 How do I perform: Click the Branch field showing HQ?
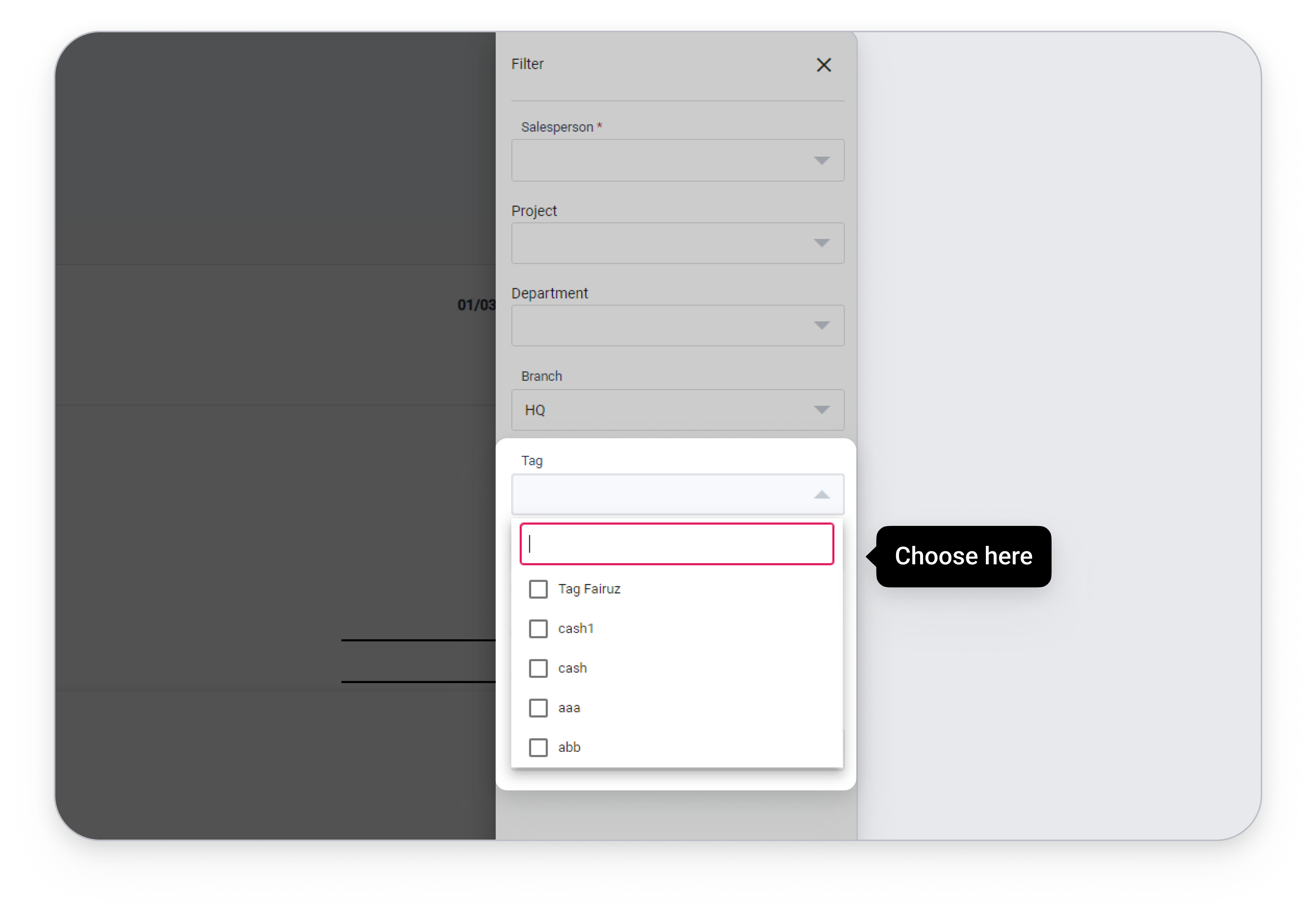(x=659, y=409)
